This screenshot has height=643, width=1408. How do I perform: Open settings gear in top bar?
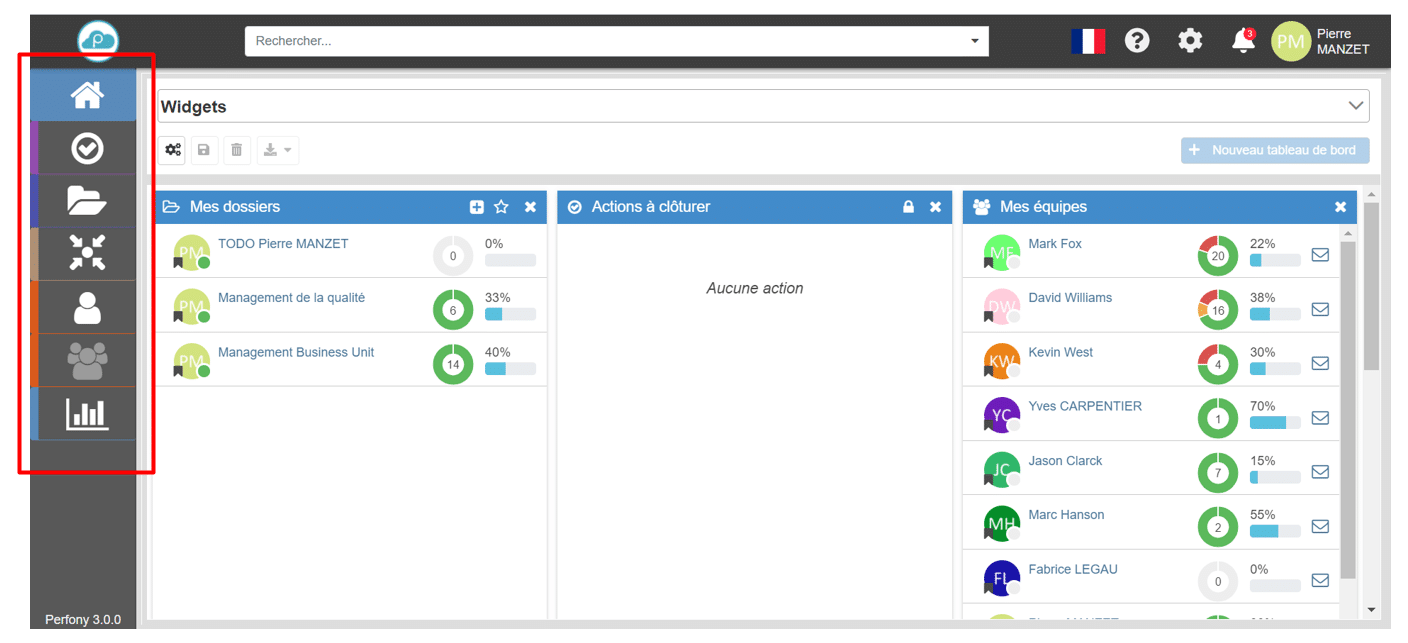click(1190, 41)
